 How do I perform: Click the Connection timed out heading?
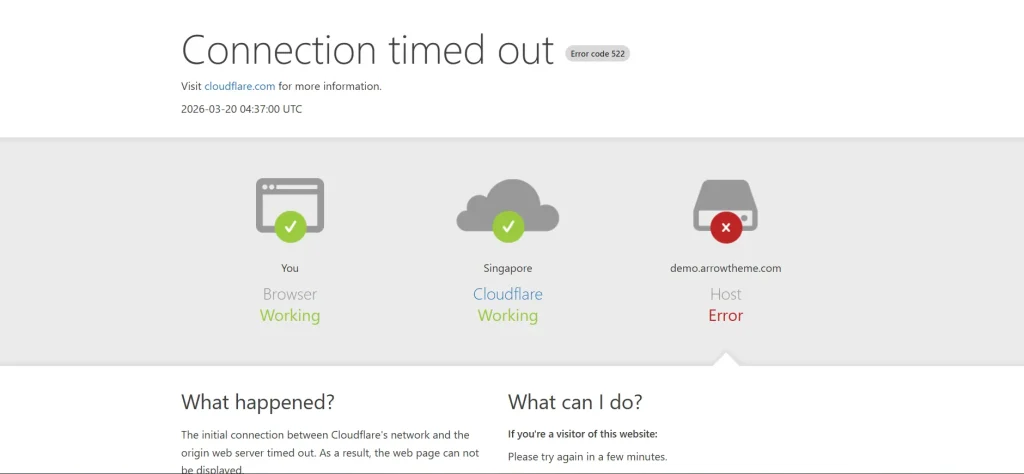pos(367,49)
